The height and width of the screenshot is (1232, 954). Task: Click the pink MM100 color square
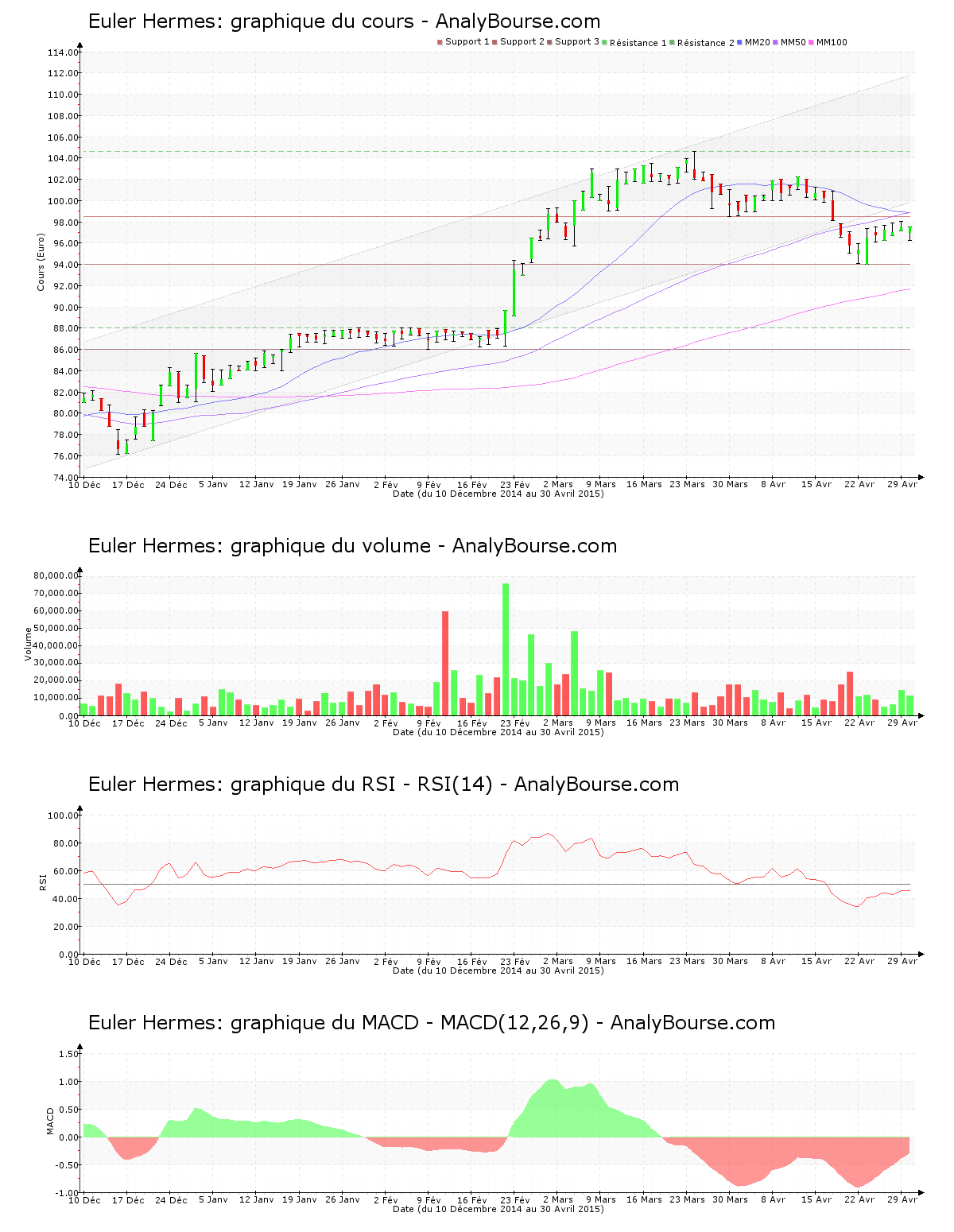coord(812,41)
